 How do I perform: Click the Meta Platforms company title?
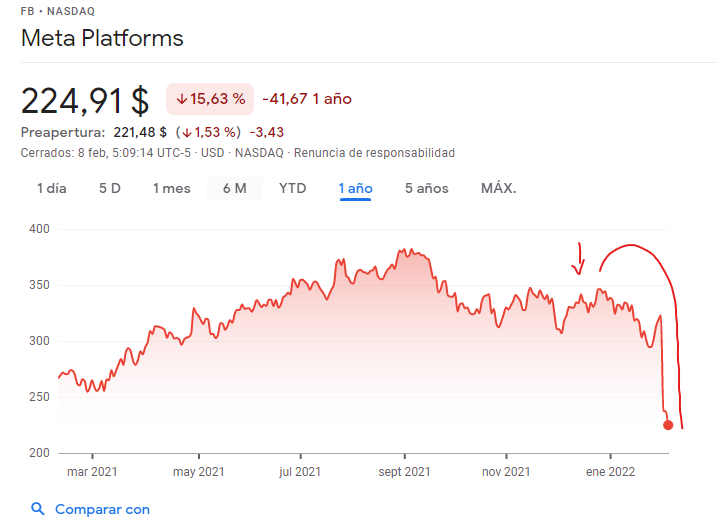tap(102, 39)
